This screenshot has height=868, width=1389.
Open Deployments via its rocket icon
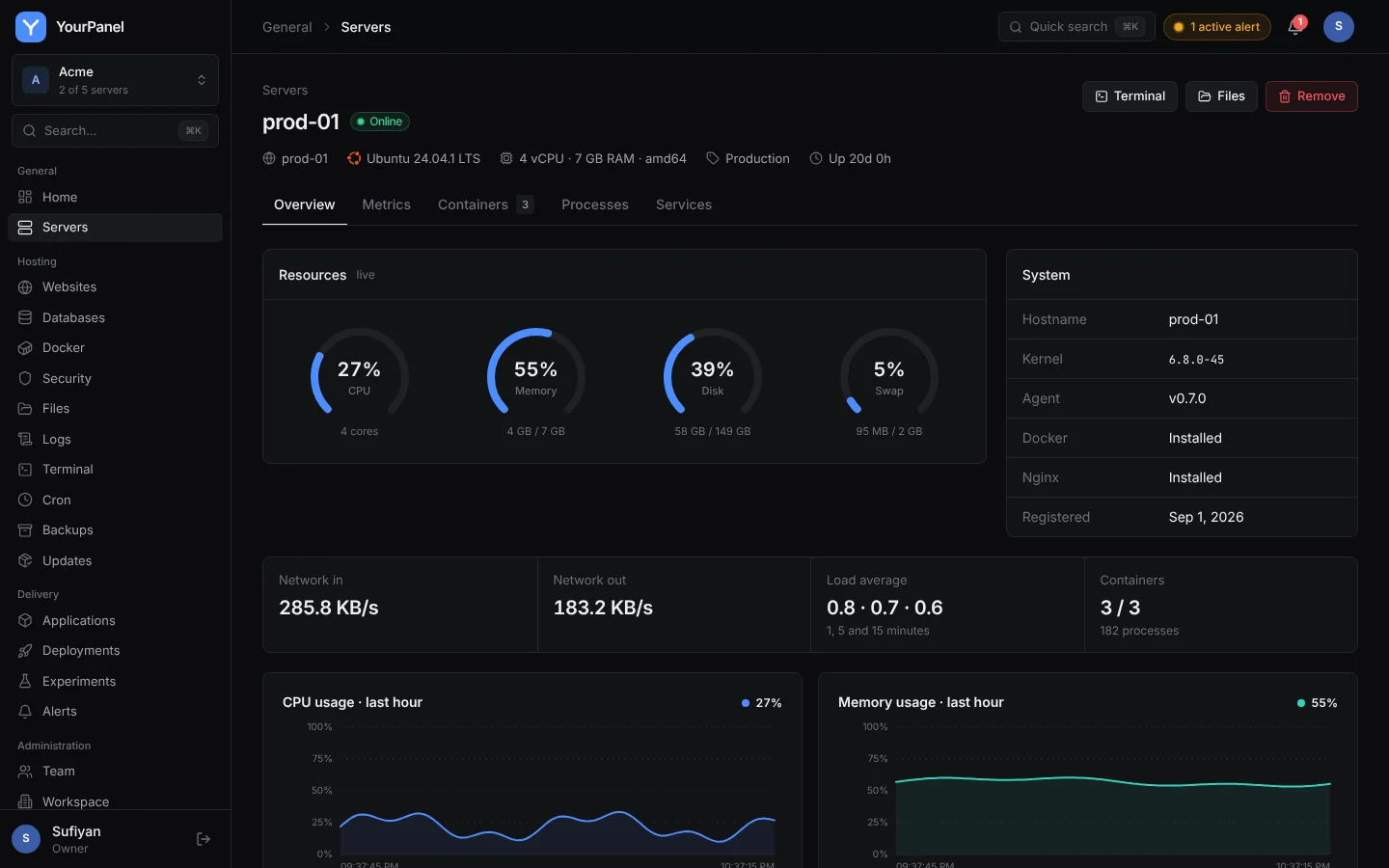tap(25, 651)
